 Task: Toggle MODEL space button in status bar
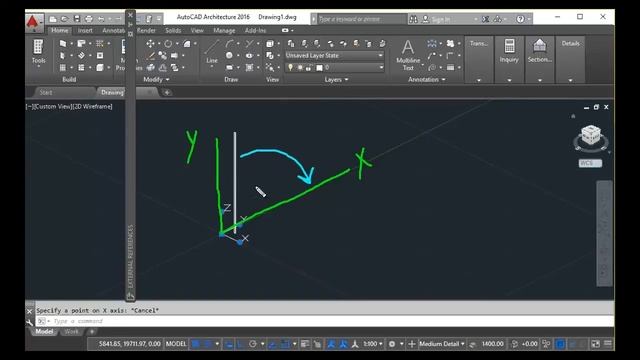click(x=176, y=344)
